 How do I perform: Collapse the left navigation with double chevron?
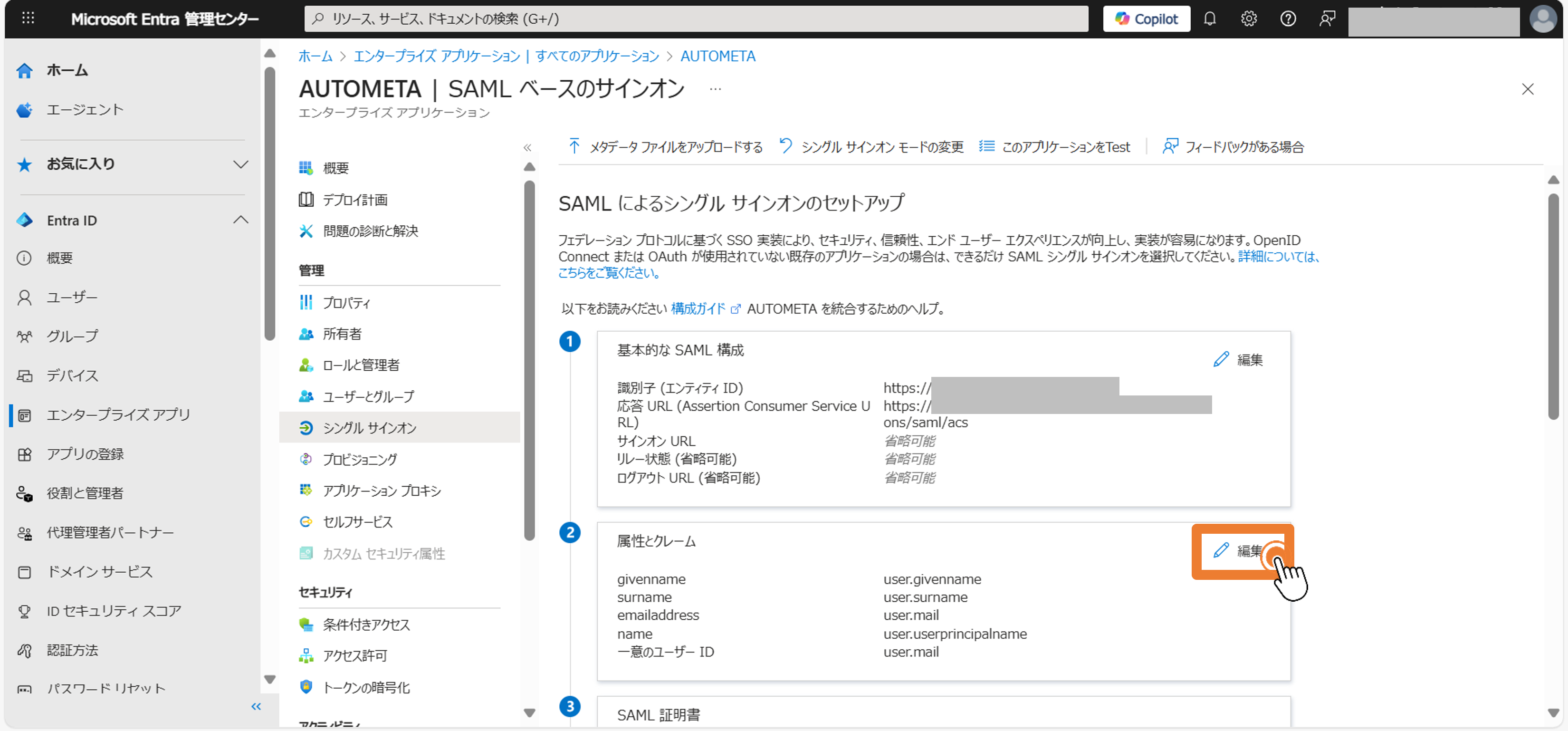tap(256, 706)
